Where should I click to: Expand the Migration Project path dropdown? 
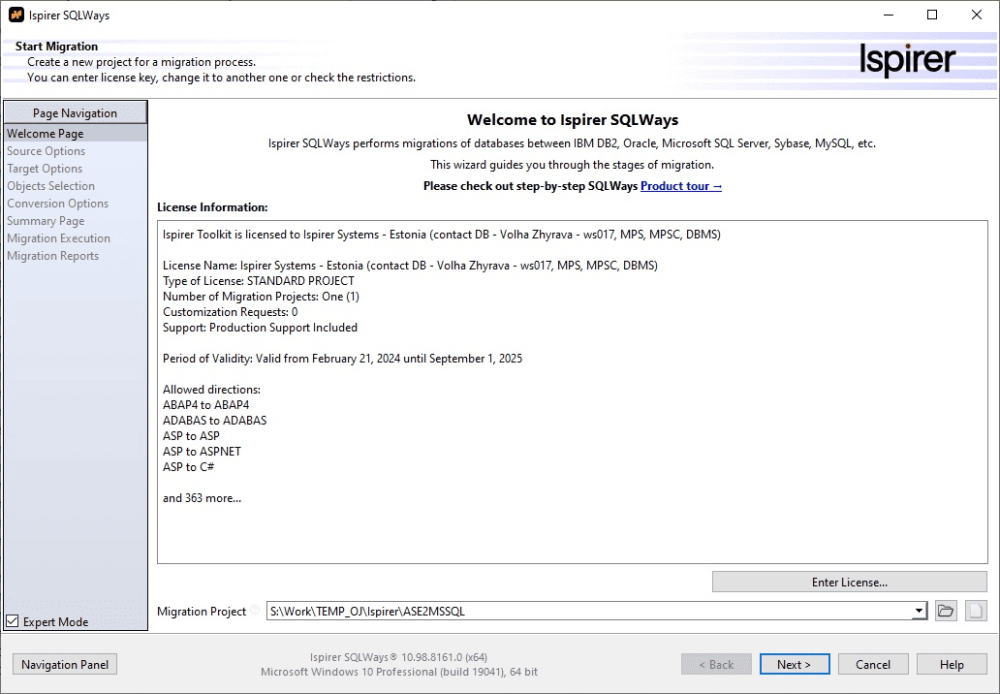[x=919, y=611]
